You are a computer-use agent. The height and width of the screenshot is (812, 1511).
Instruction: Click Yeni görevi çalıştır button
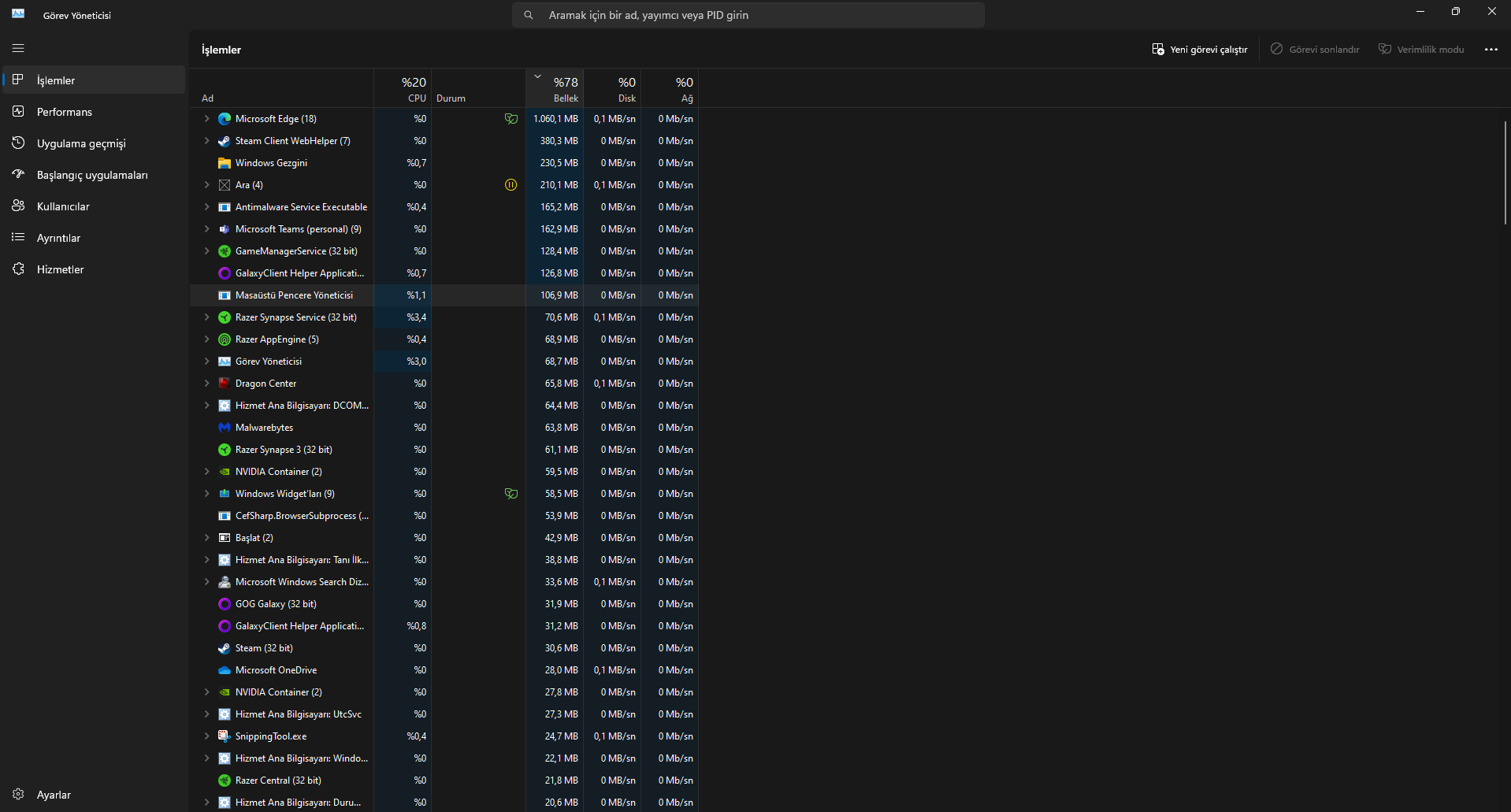click(x=1200, y=49)
